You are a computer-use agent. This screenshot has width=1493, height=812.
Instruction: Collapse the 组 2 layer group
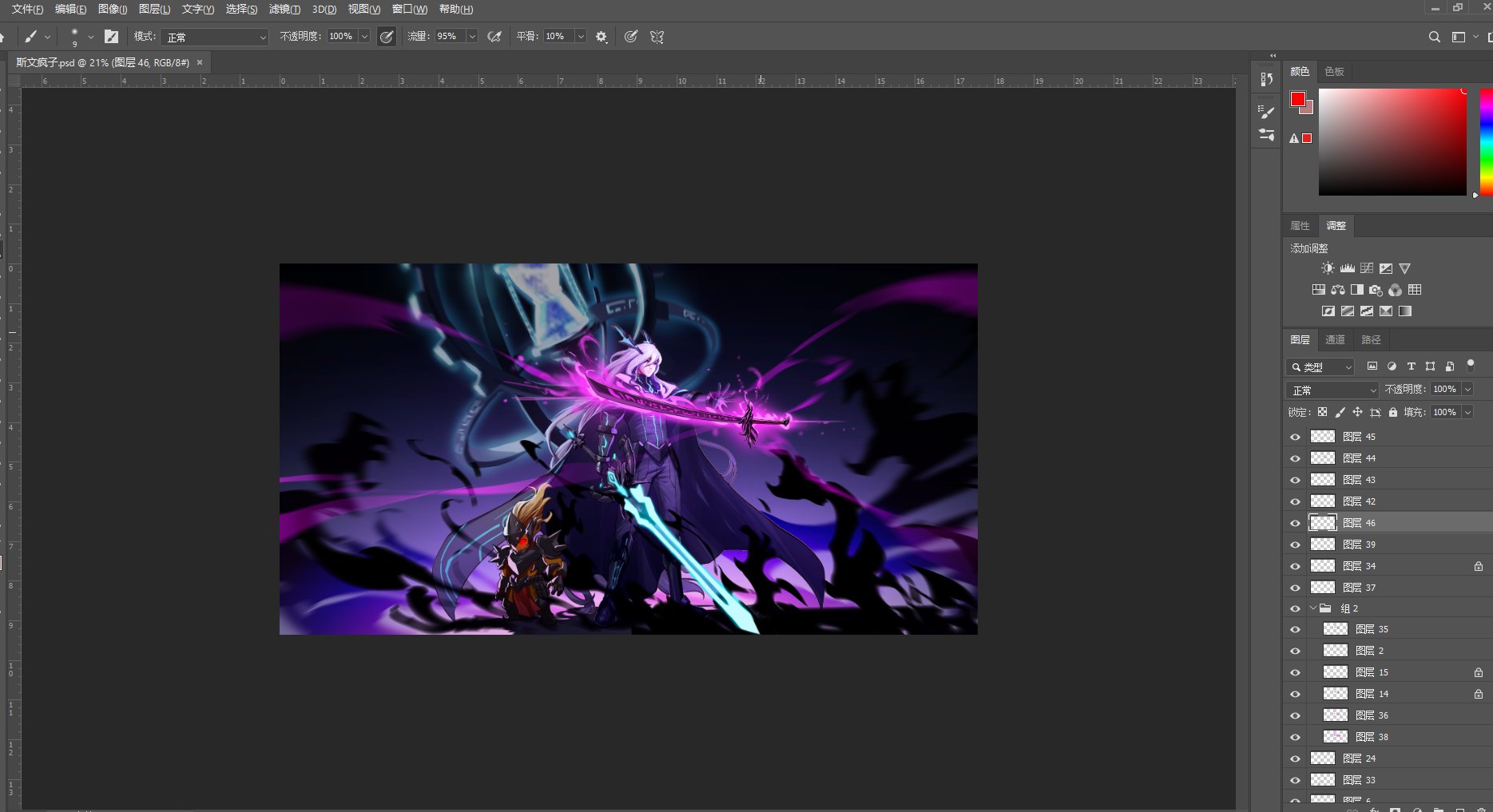click(x=1313, y=608)
